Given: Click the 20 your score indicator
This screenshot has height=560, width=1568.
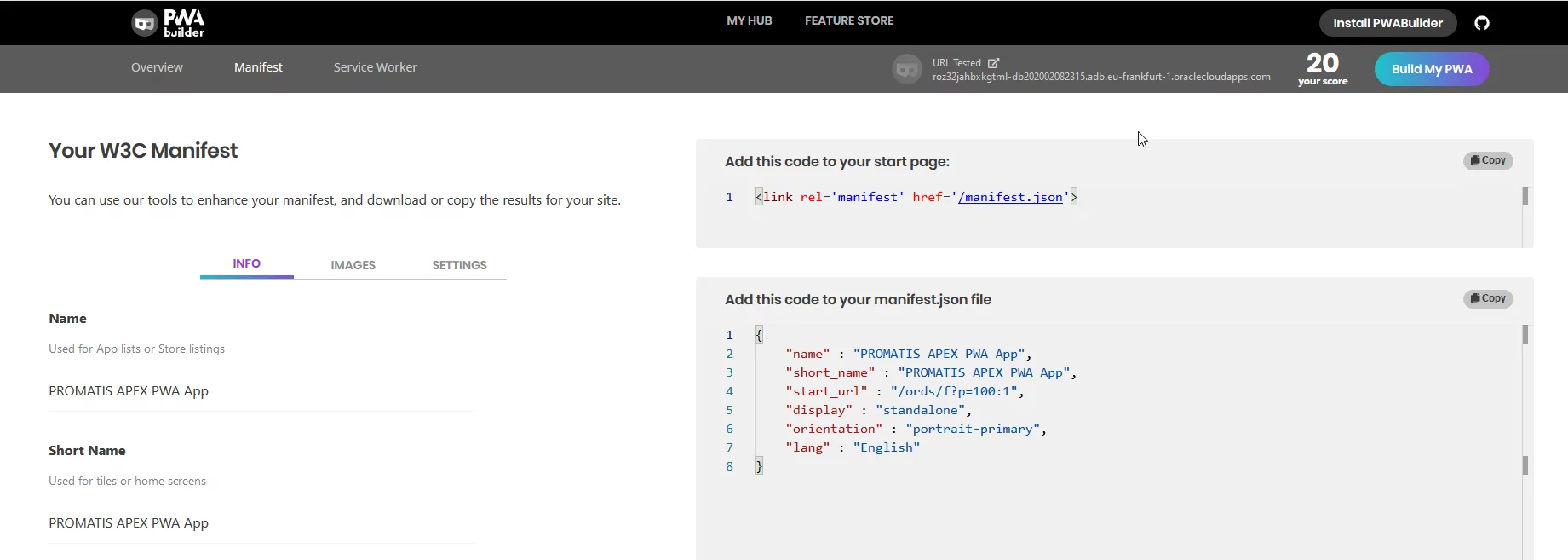Looking at the screenshot, I should pos(1323,68).
